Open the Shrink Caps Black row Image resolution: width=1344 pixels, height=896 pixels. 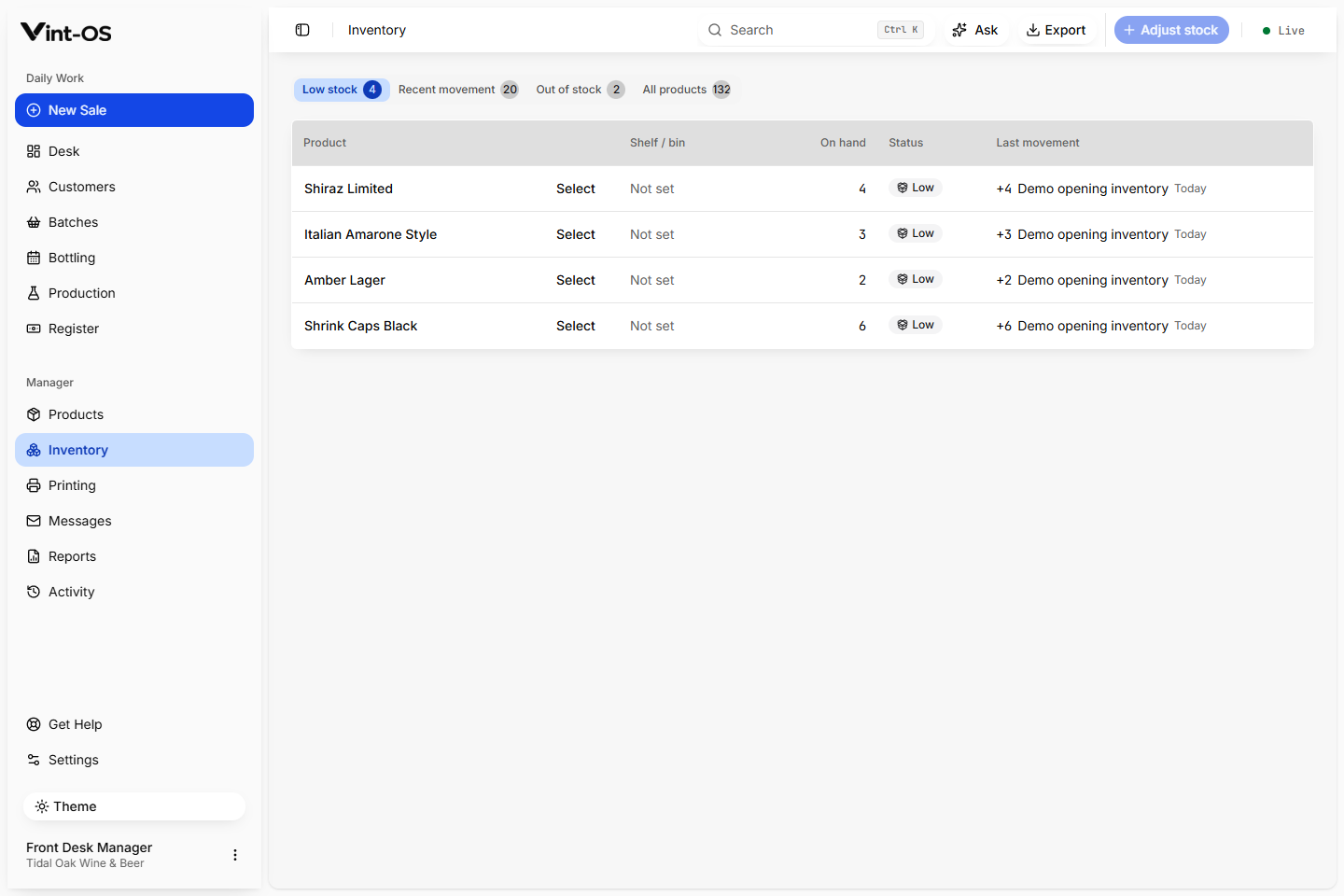[x=803, y=326]
